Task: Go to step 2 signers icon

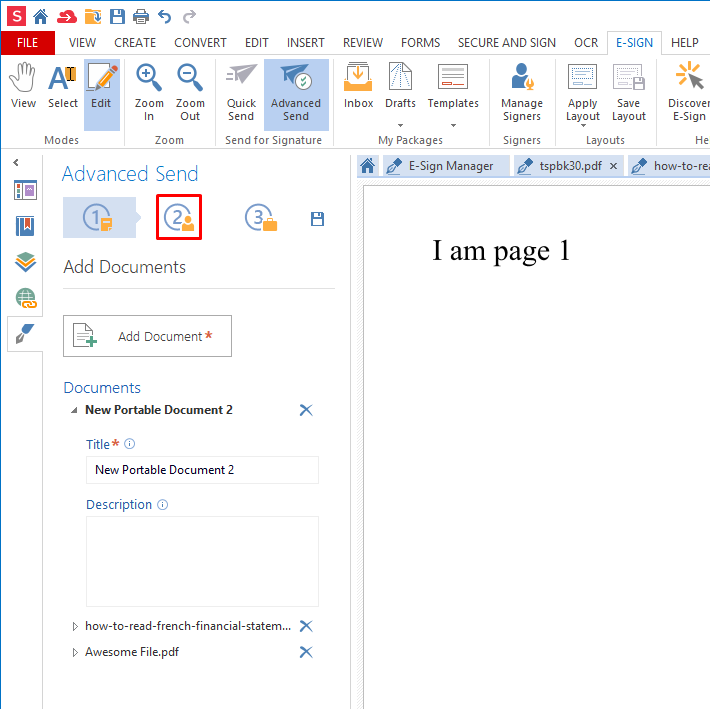Action: pos(179,218)
